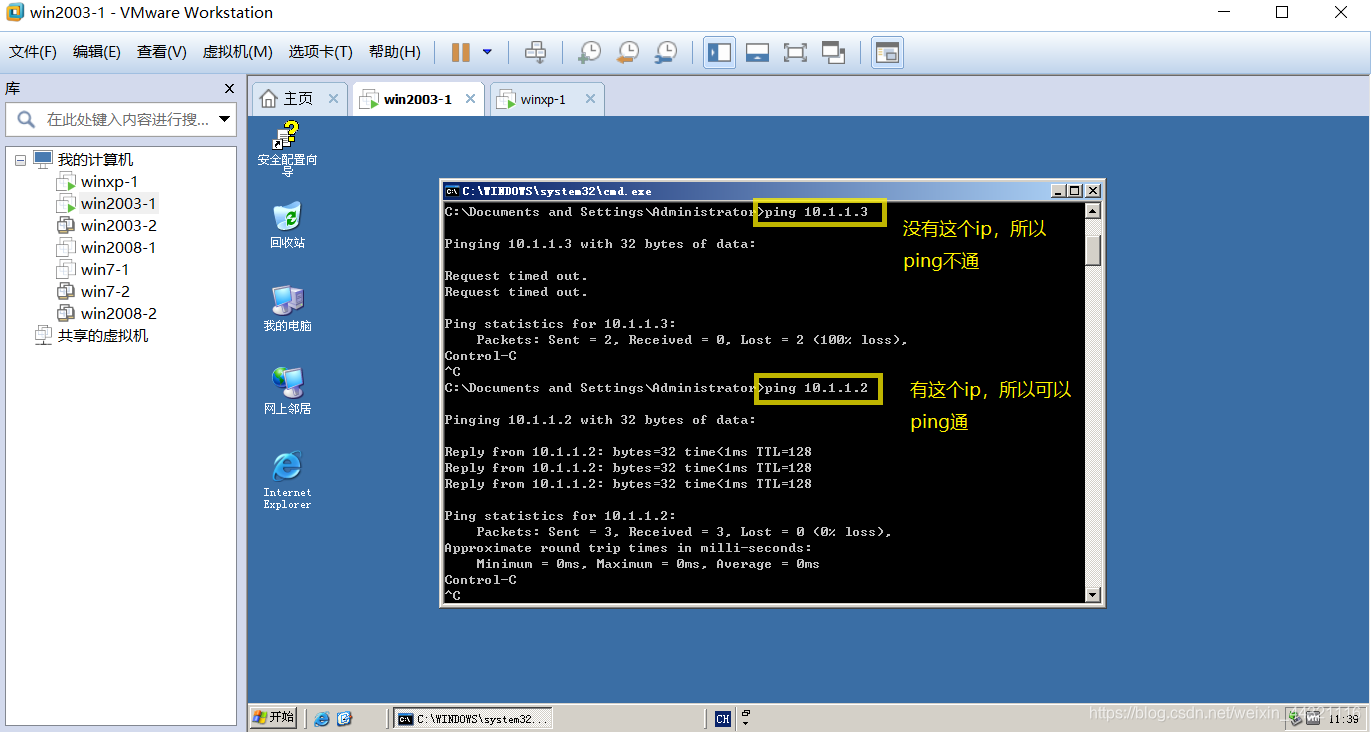The height and width of the screenshot is (732, 1371).
Task: Click the 安全配置向导 desktop icon
Action: coord(287,148)
